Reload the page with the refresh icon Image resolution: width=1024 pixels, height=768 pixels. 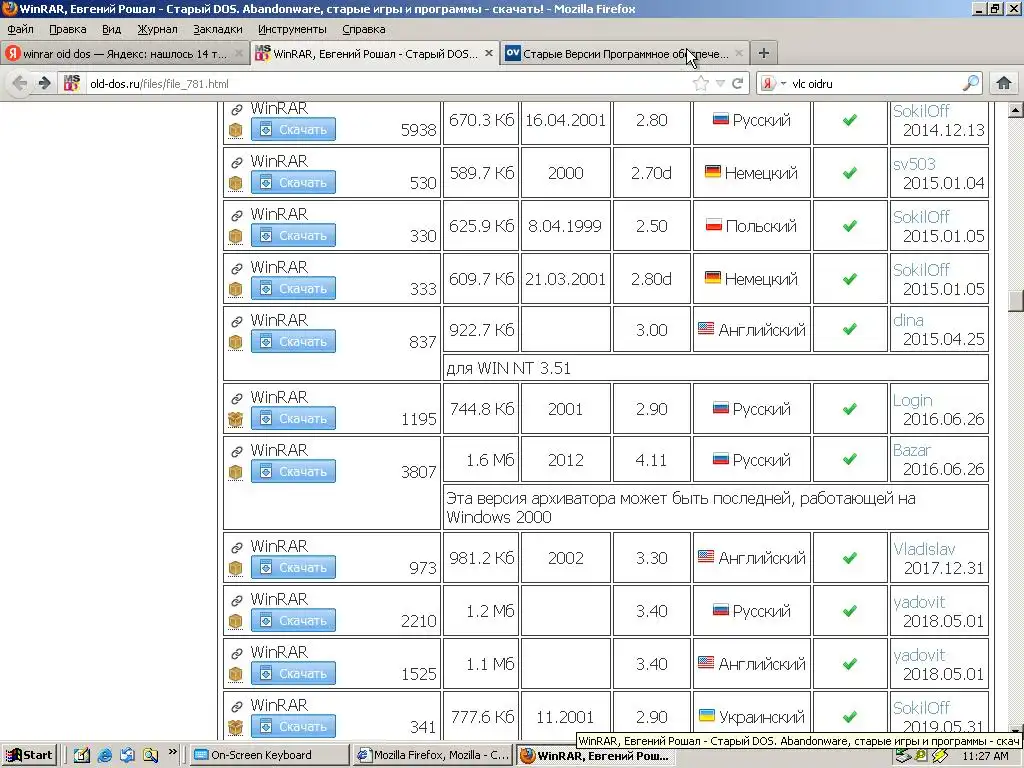[x=738, y=84]
